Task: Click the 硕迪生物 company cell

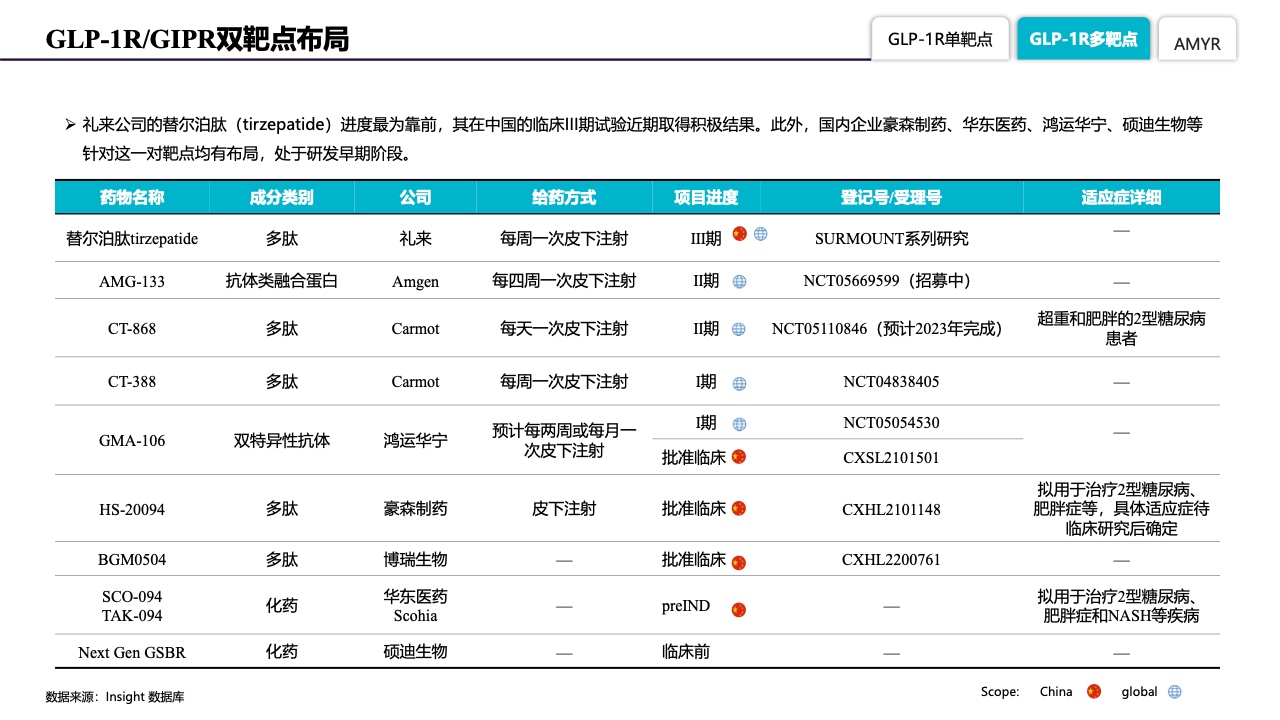Action: pos(415,652)
